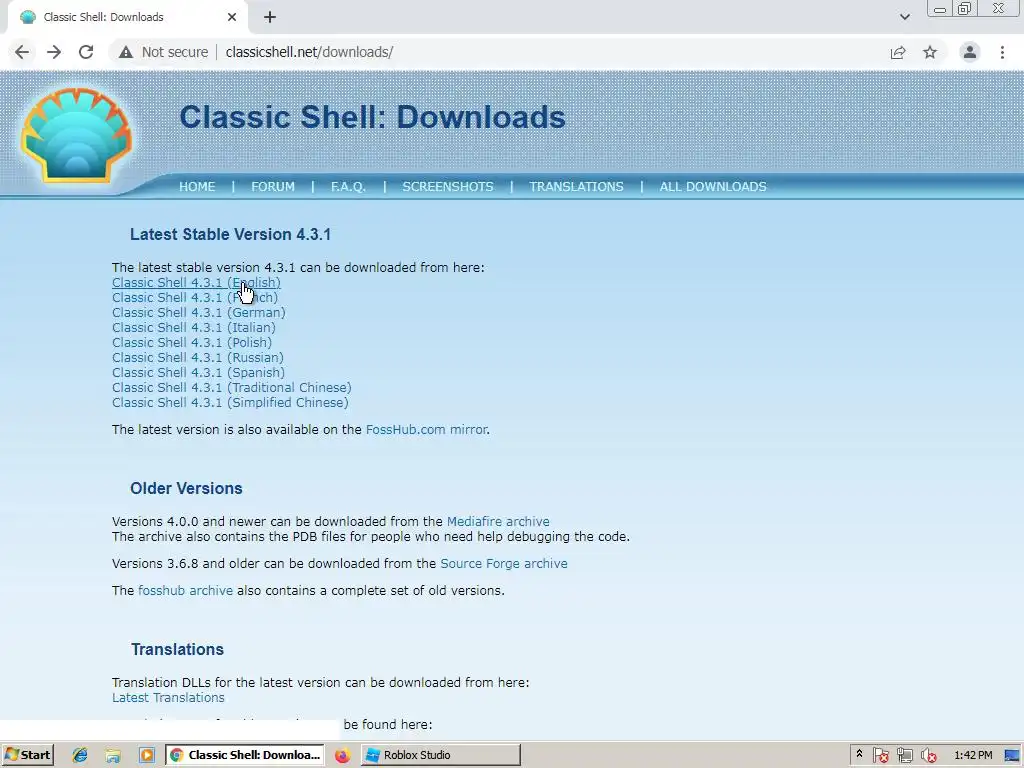
Task: Click the Translations heading
Action: point(178,649)
